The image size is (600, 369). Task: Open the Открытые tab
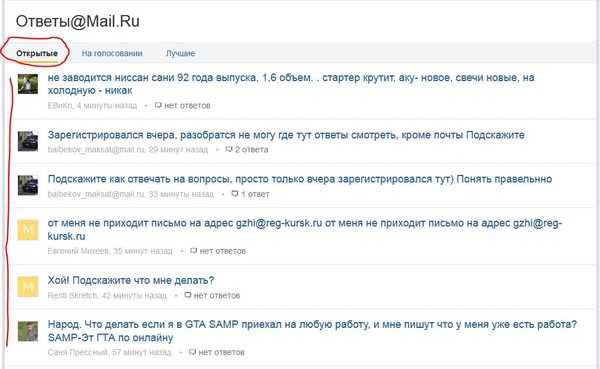tap(37, 53)
